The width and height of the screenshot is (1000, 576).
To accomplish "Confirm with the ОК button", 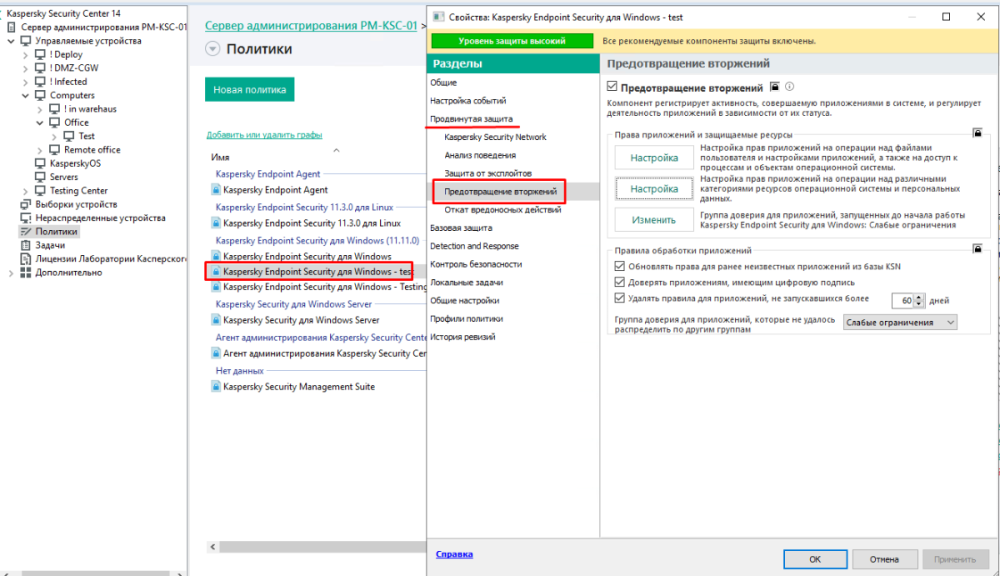I will [815, 559].
